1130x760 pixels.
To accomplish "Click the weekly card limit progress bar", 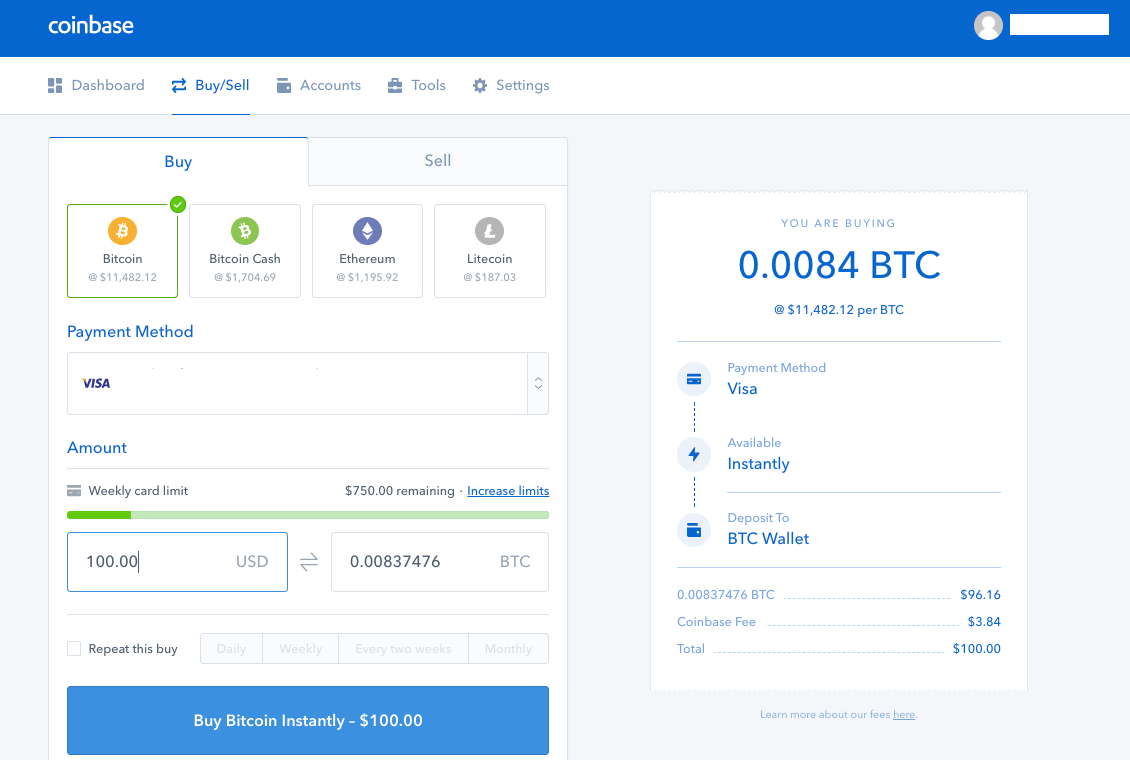I will coord(308,515).
